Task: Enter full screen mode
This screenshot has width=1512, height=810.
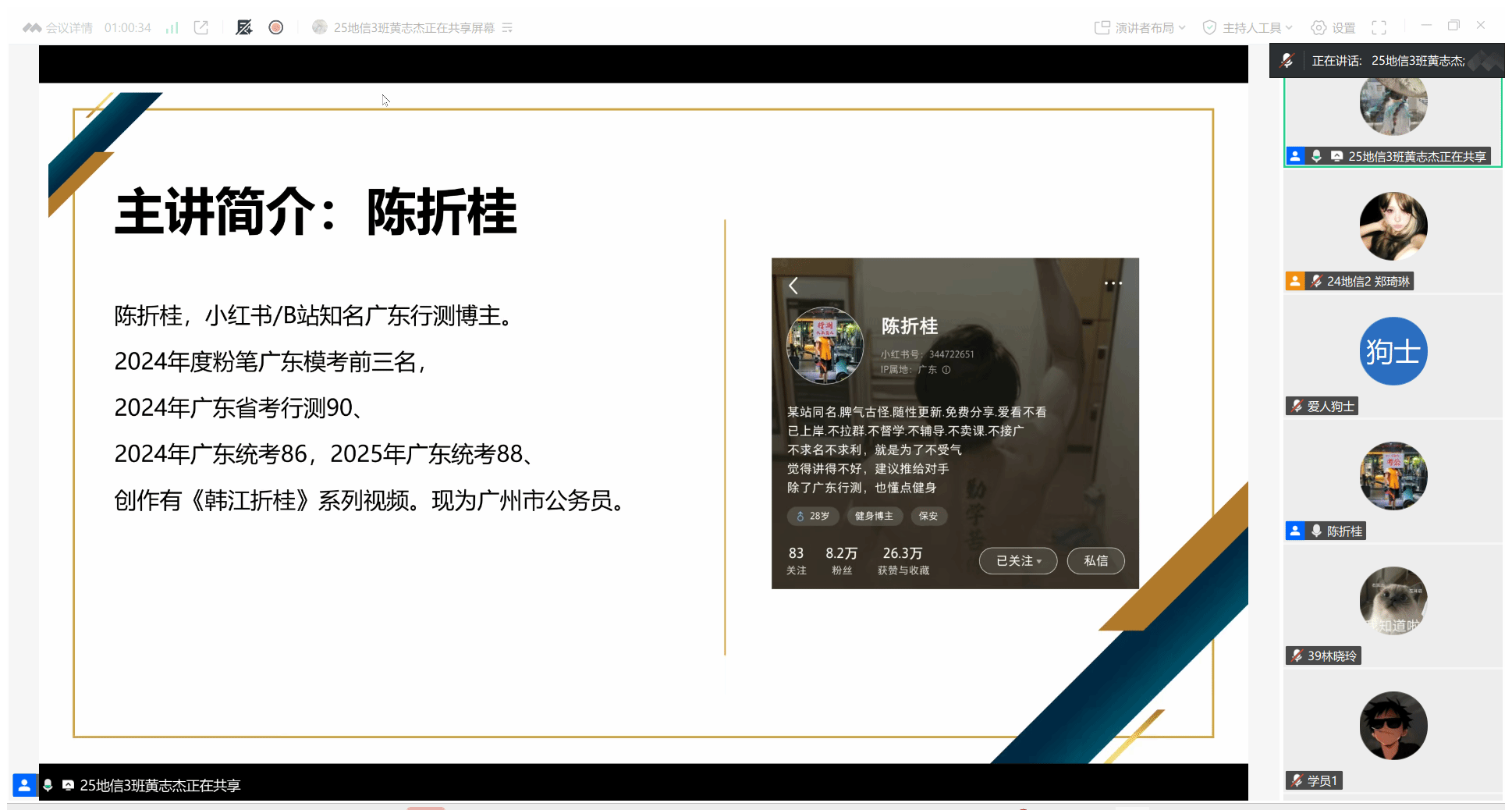Action: 1379,28
